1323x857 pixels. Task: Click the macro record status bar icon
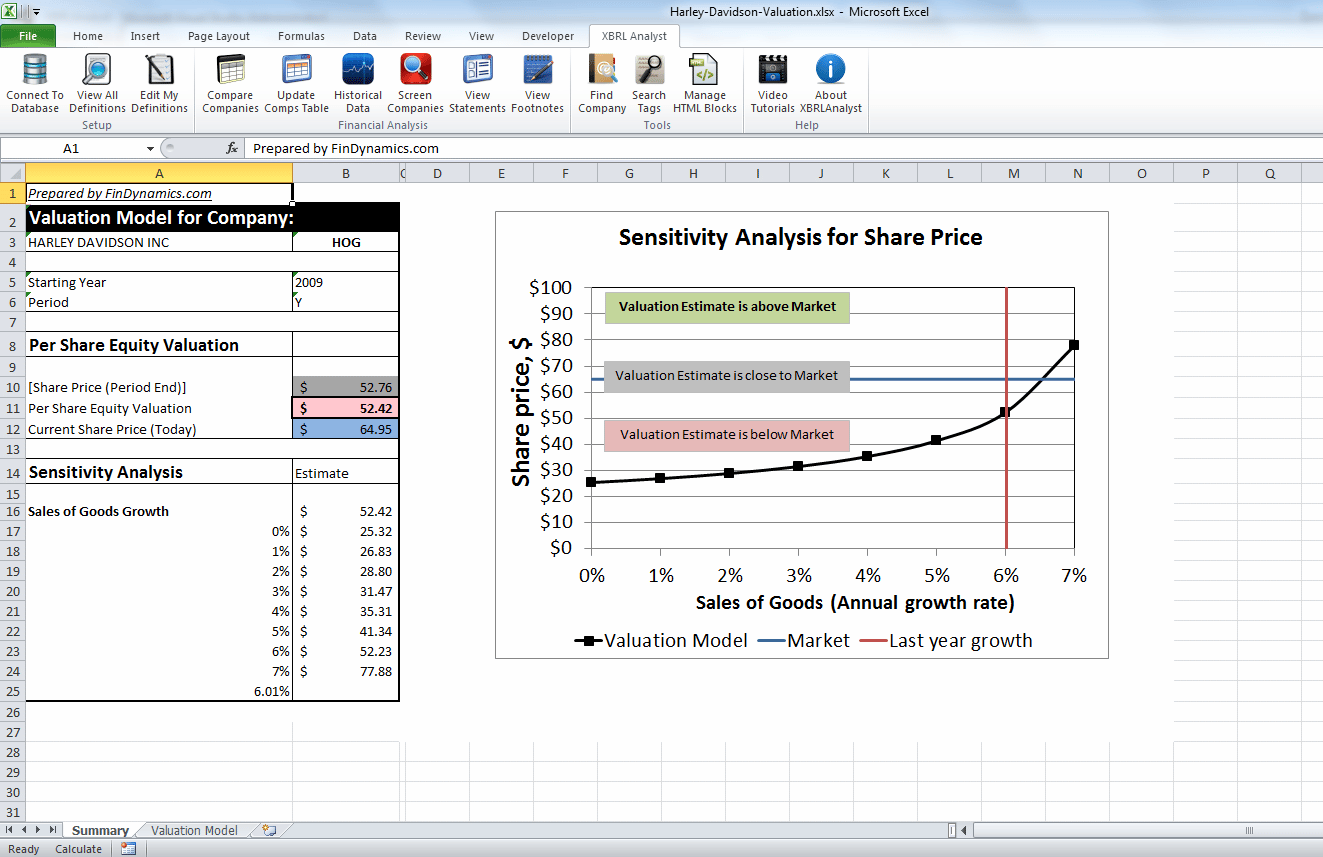(x=128, y=849)
